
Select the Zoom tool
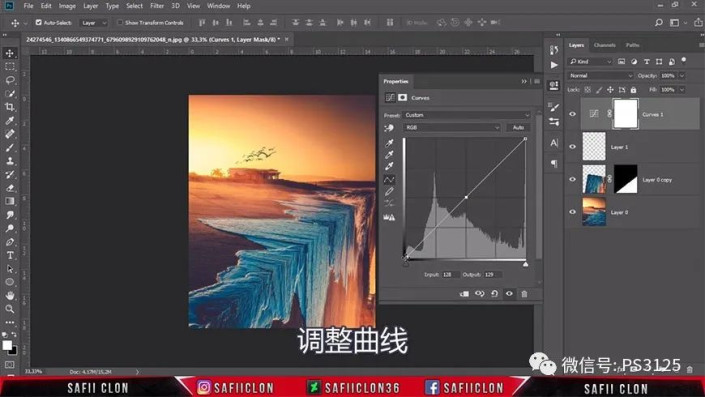(x=9, y=309)
